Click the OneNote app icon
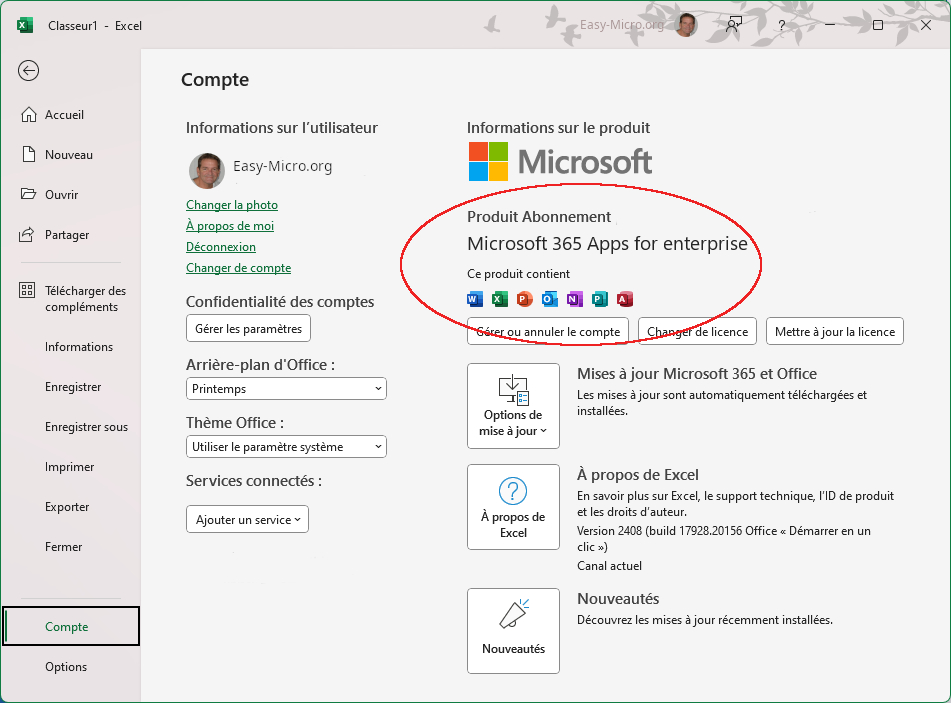Image resolution: width=951 pixels, height=703 pixels. point(574,298)
